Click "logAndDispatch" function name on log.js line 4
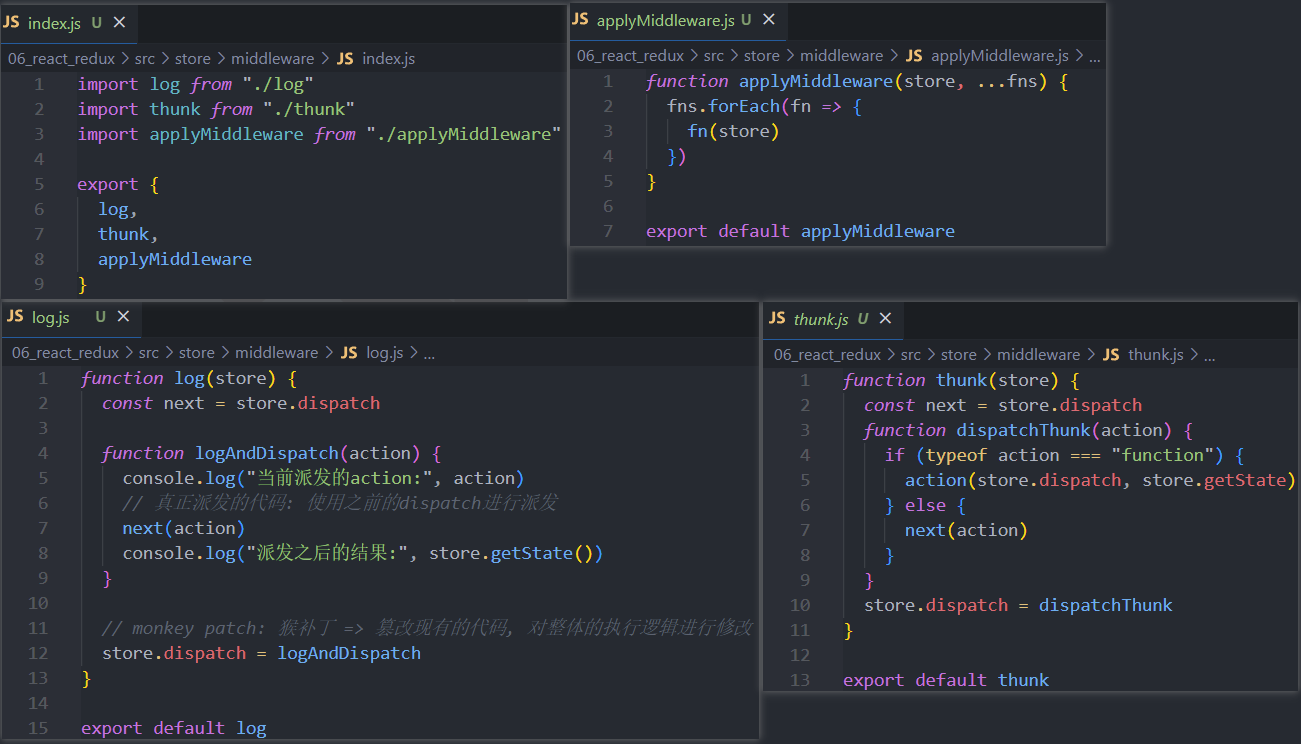 click(x=267, y=453)
